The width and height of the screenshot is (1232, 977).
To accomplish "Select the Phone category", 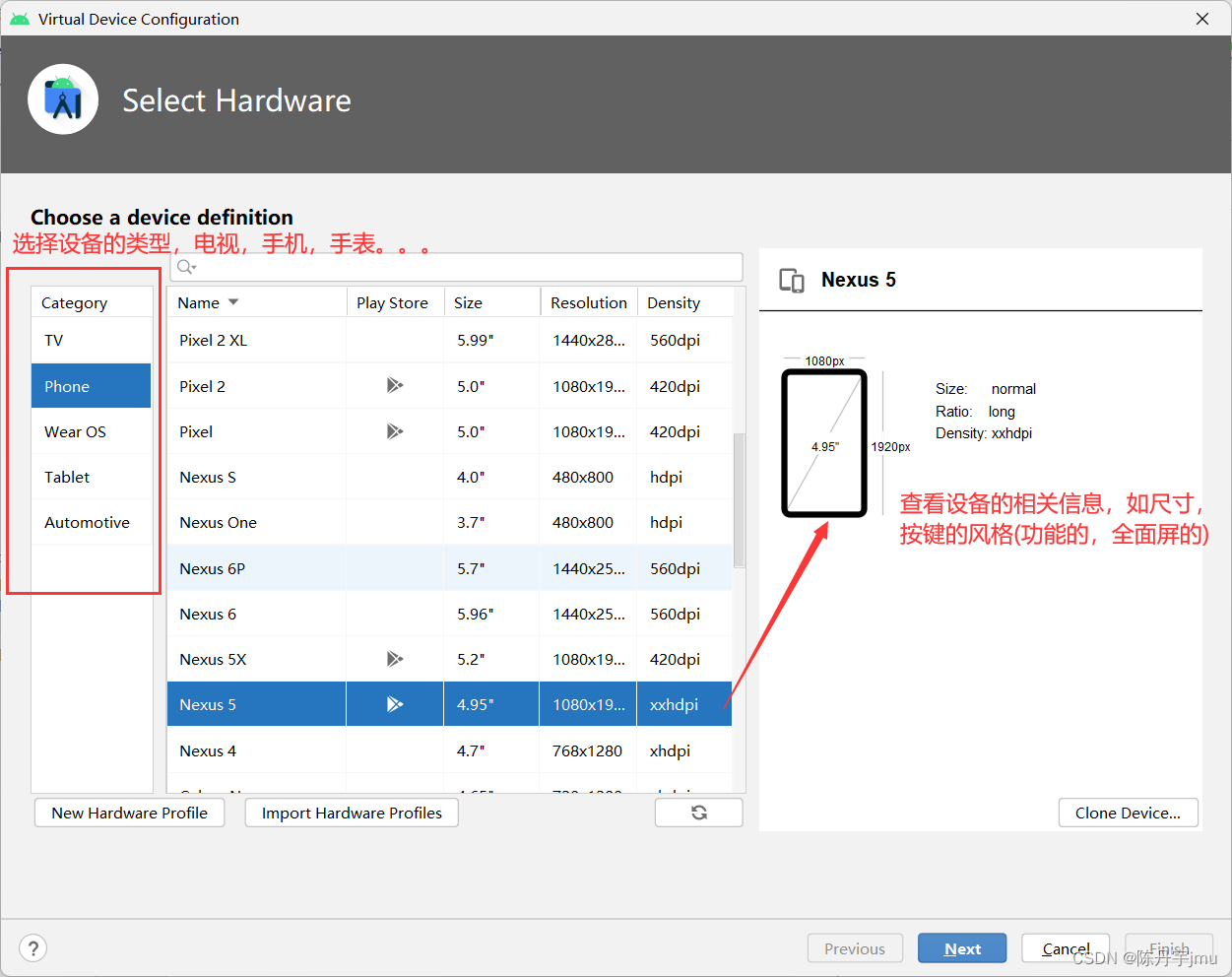I will 92,386.
